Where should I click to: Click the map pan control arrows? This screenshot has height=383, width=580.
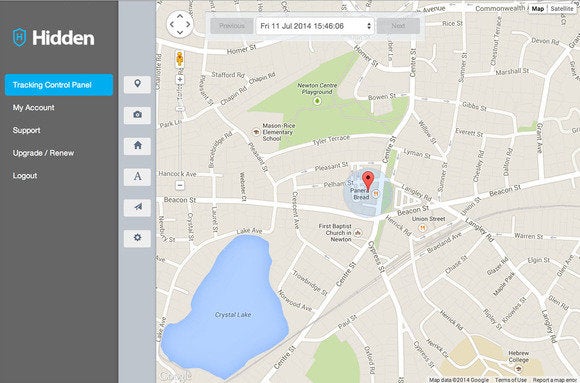tap(180, 24)
